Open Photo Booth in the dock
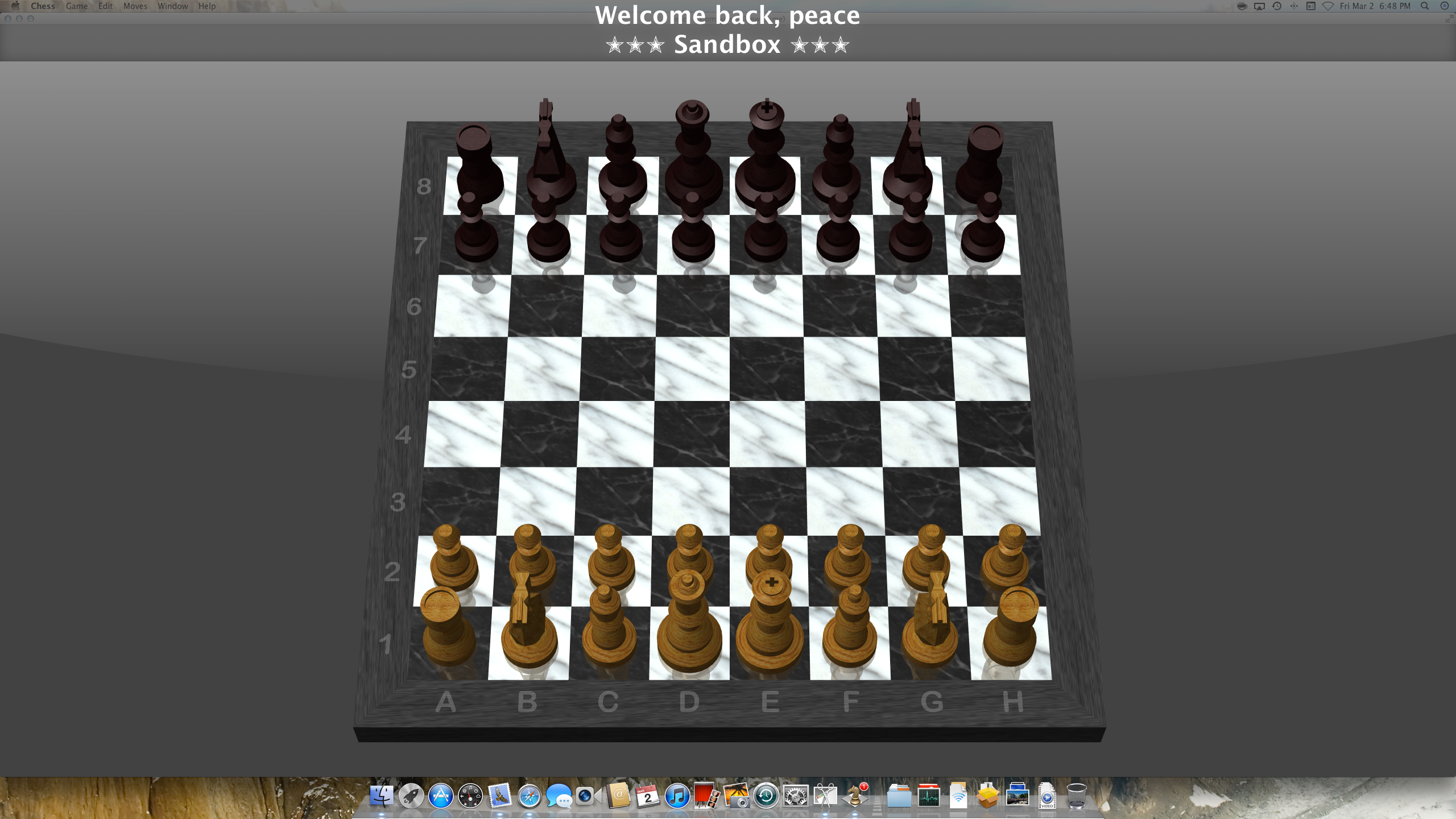Viewport: 1456px width, 819px height. (707, 796)
